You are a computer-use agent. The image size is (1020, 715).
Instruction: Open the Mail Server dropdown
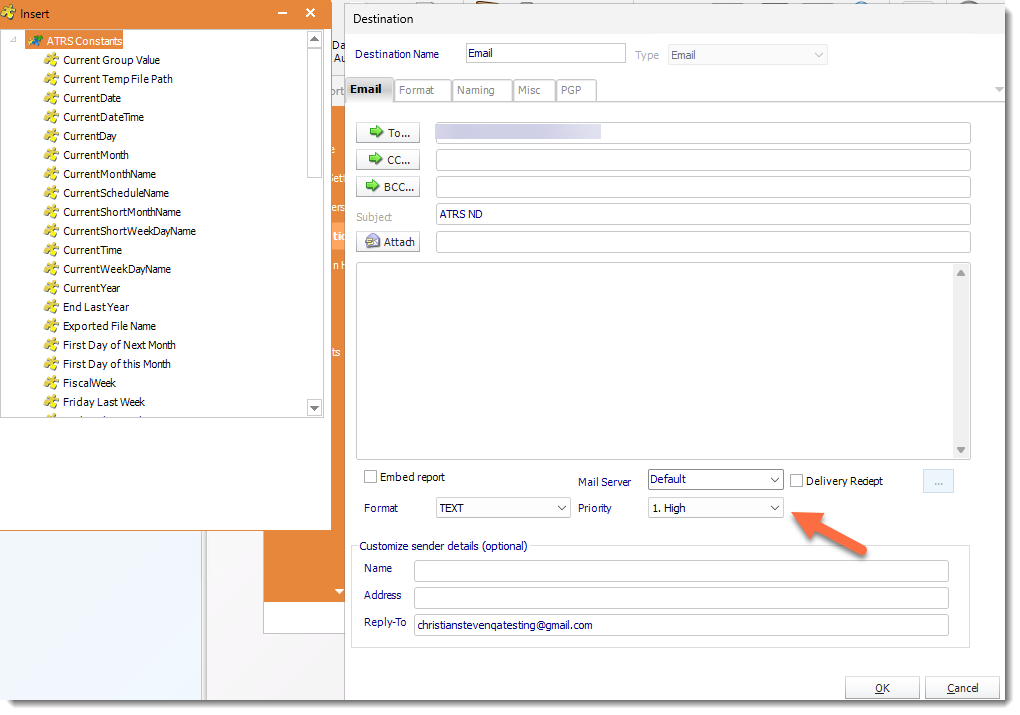click(x=774, y=480)
